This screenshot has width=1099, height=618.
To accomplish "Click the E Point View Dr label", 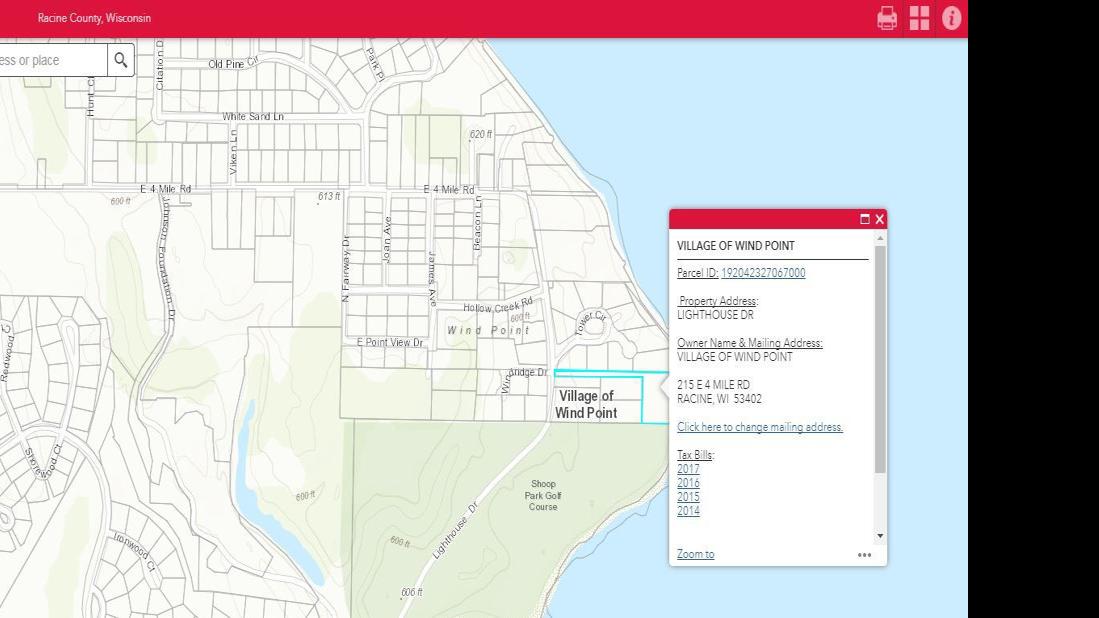I will tap(390, 342).
